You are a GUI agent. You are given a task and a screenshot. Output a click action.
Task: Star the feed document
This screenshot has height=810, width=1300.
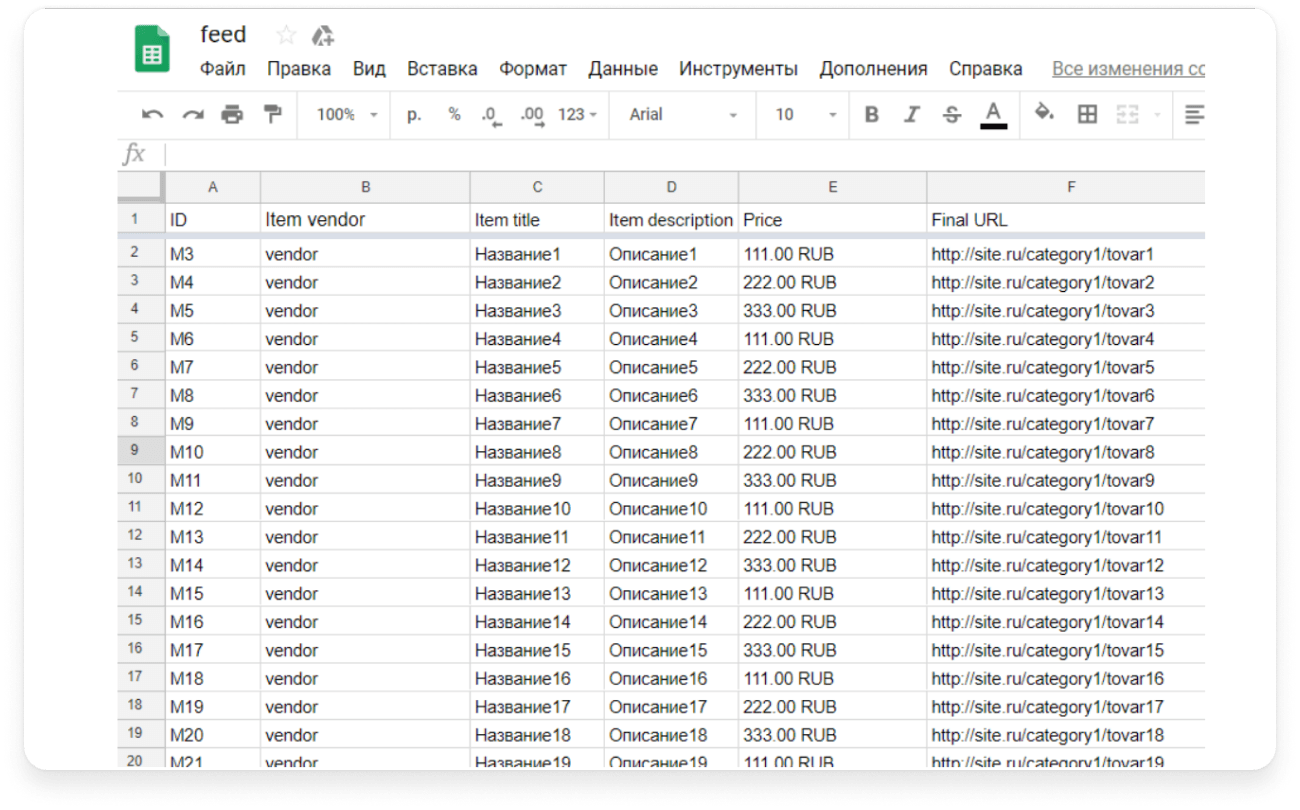(x=286, y=36)
